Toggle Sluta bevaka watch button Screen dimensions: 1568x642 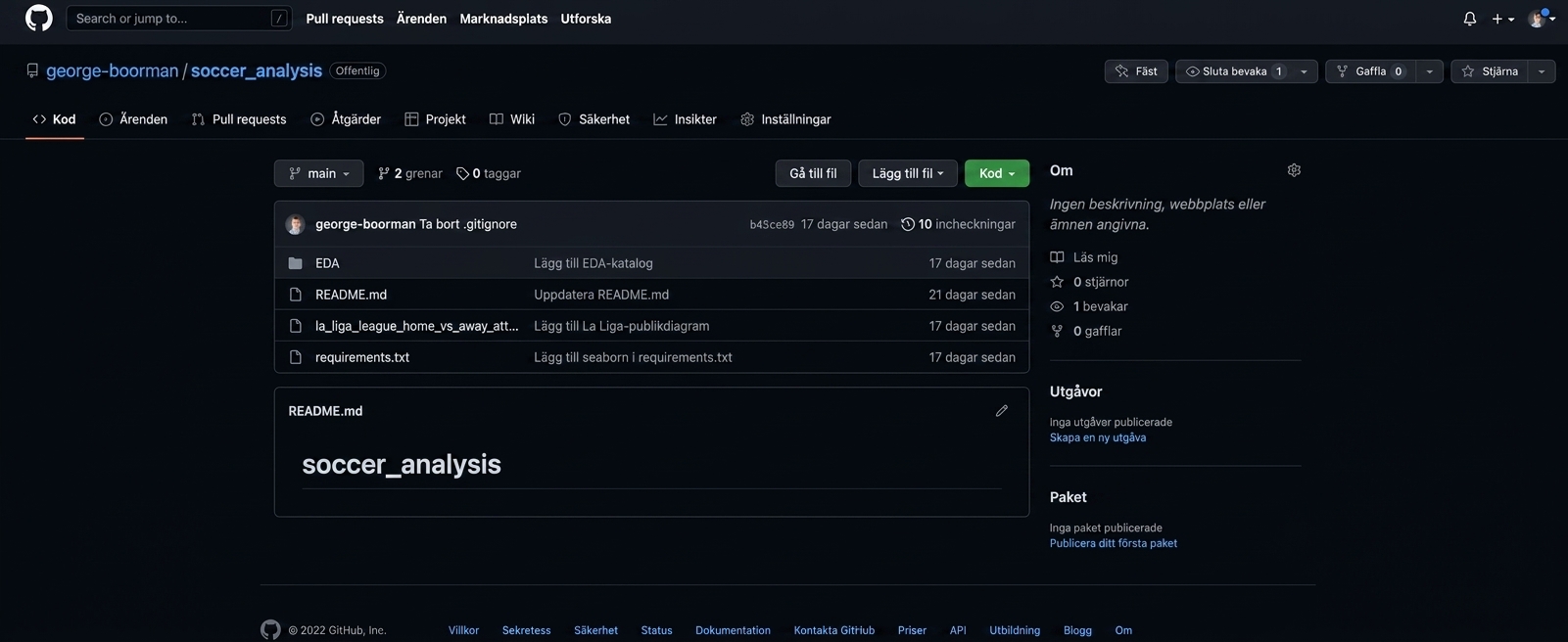(1234, 71)
